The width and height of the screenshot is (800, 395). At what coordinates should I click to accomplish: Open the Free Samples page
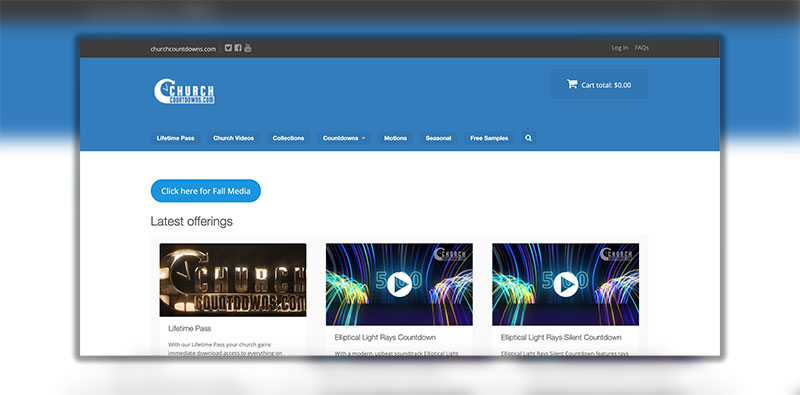489,138
